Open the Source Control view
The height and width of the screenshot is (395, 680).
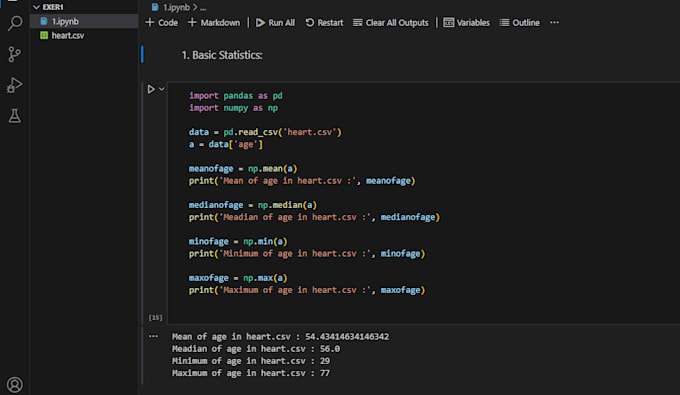[14, 54]
